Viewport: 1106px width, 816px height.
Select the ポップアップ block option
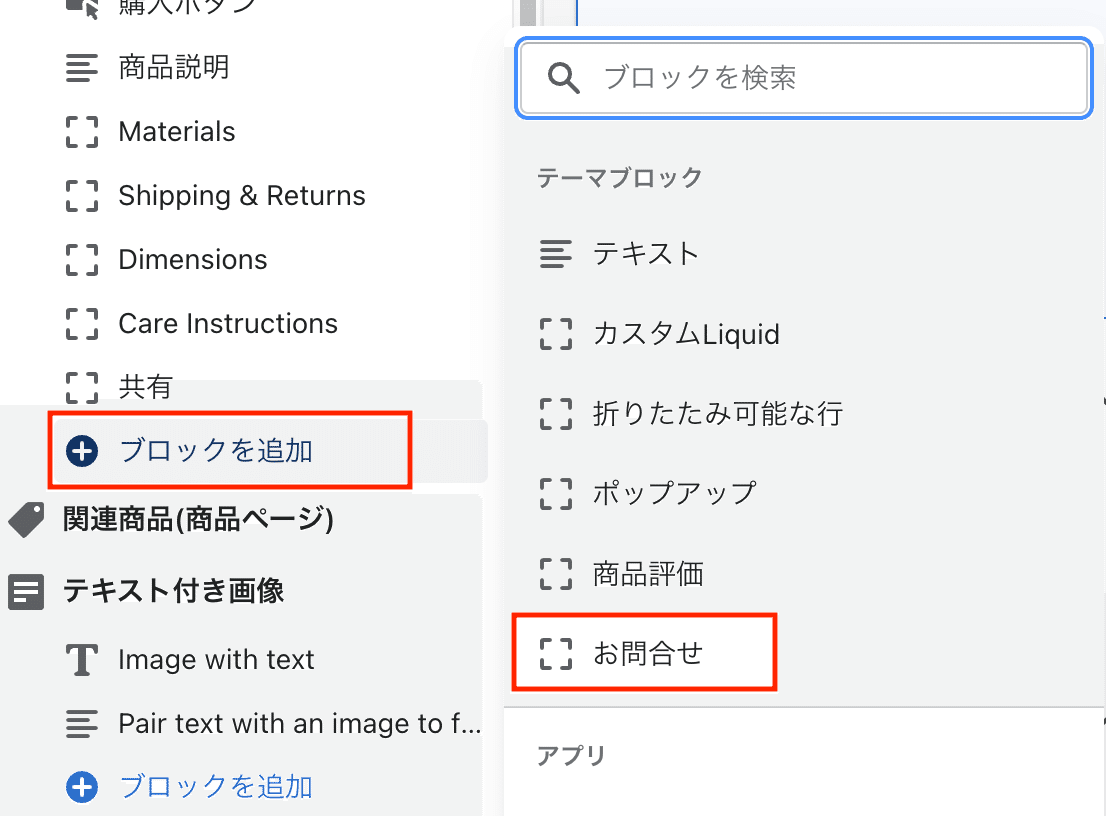804,493
